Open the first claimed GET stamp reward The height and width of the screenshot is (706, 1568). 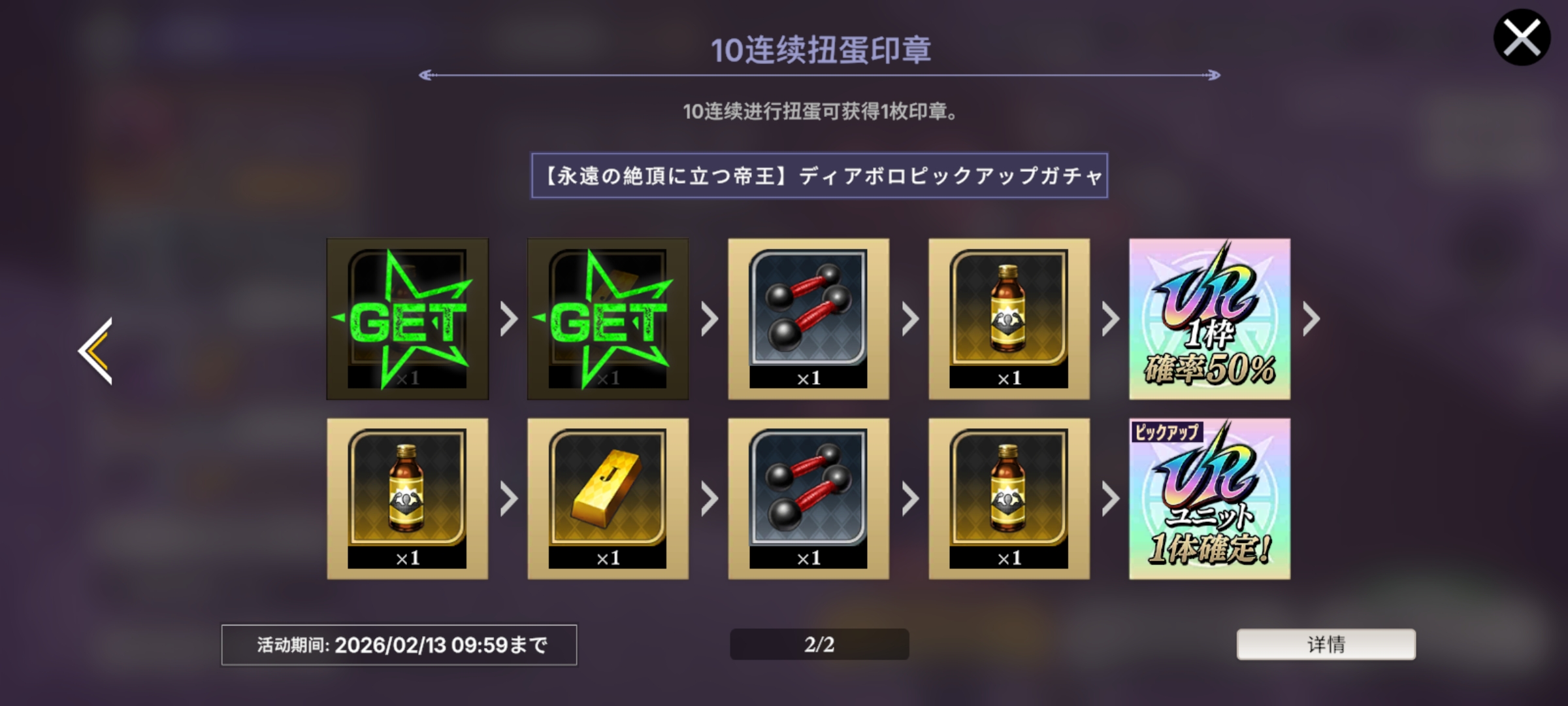pyautogui.click(x=407, y=319)
